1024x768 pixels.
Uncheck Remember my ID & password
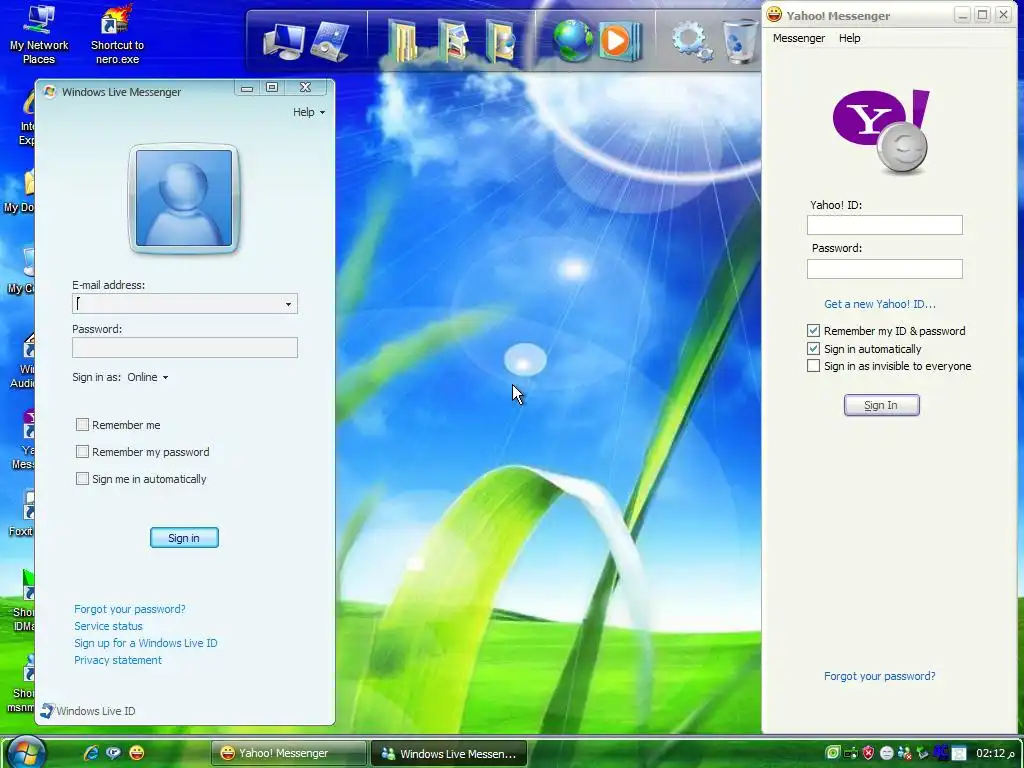[813, 330]
